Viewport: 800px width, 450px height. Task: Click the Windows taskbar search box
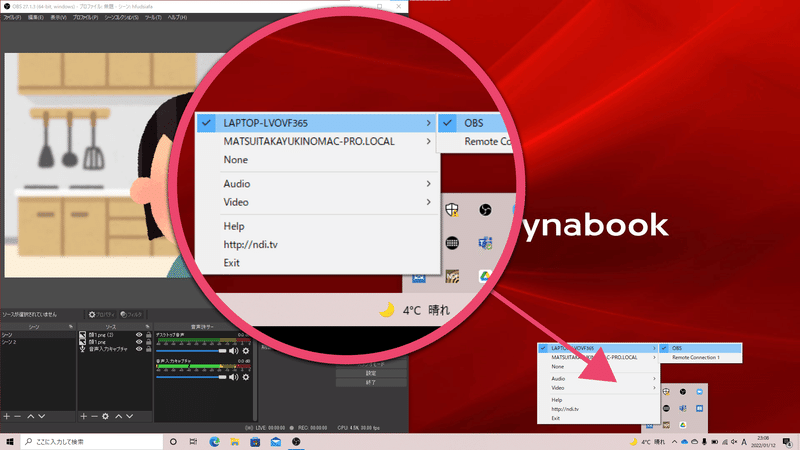coord(92,442)
